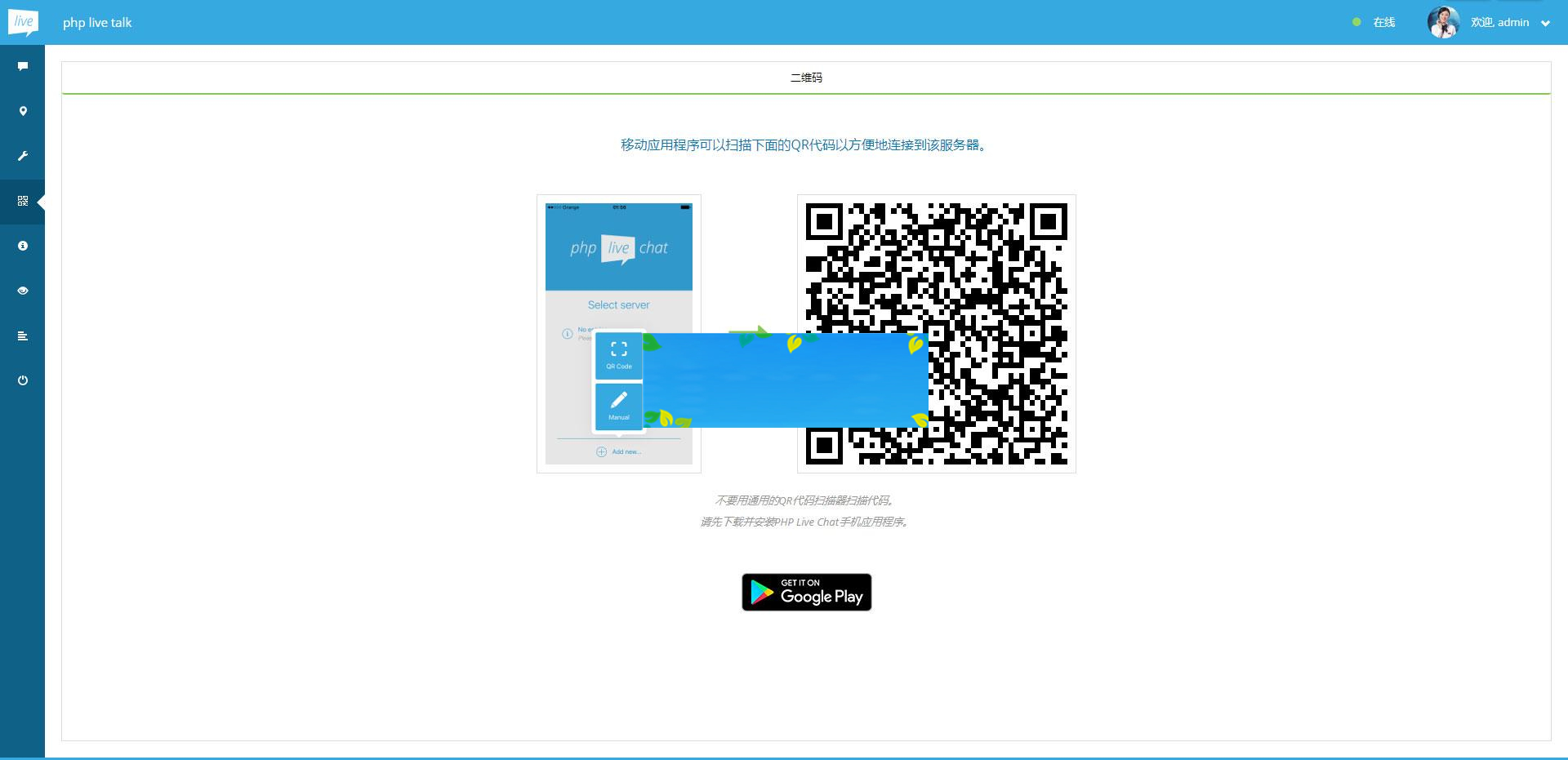The image size is (1568, 760).
Task: Open the eye monitoring sidebar icon
Action: pos(23,291)
